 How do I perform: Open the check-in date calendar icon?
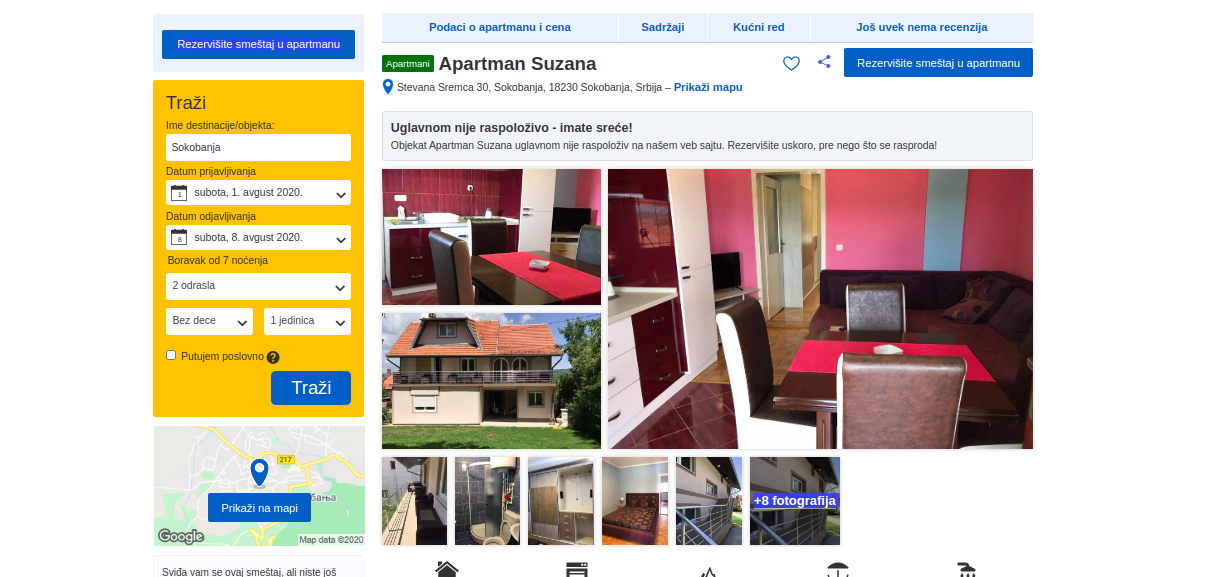[x=179, y=193]
